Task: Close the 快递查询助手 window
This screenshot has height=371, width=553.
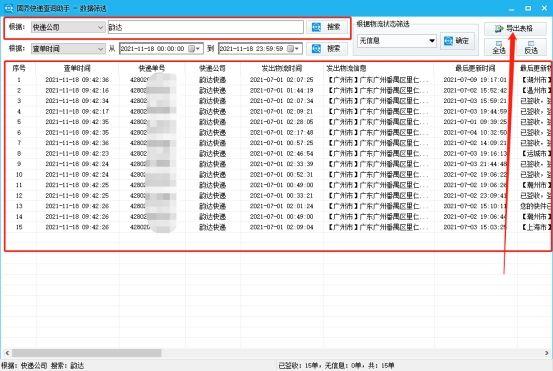Action: pos(544,8)
